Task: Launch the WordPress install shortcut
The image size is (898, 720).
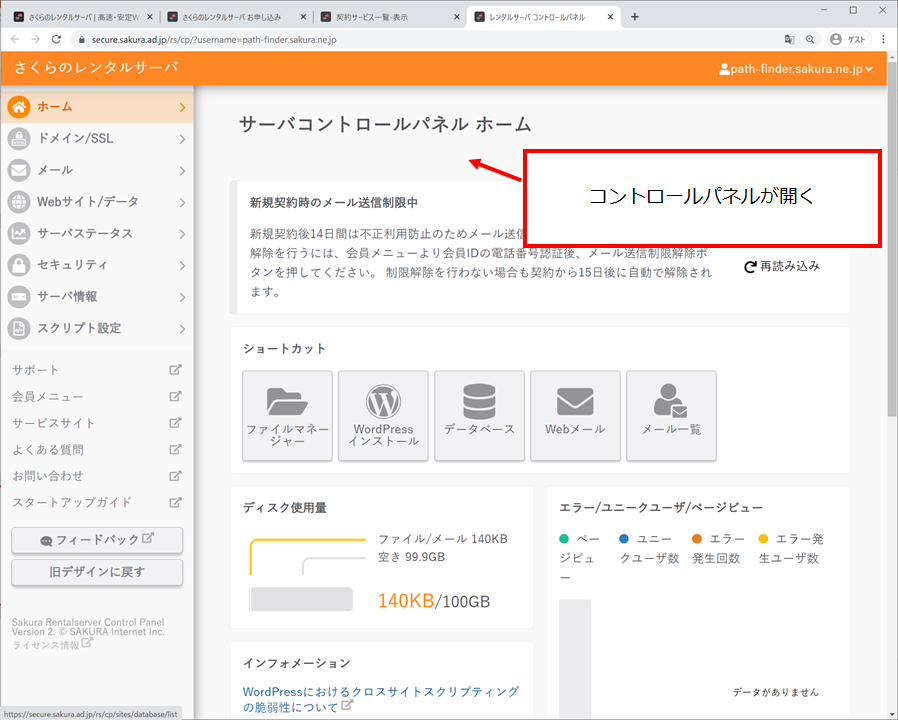Action: point(383,415)
